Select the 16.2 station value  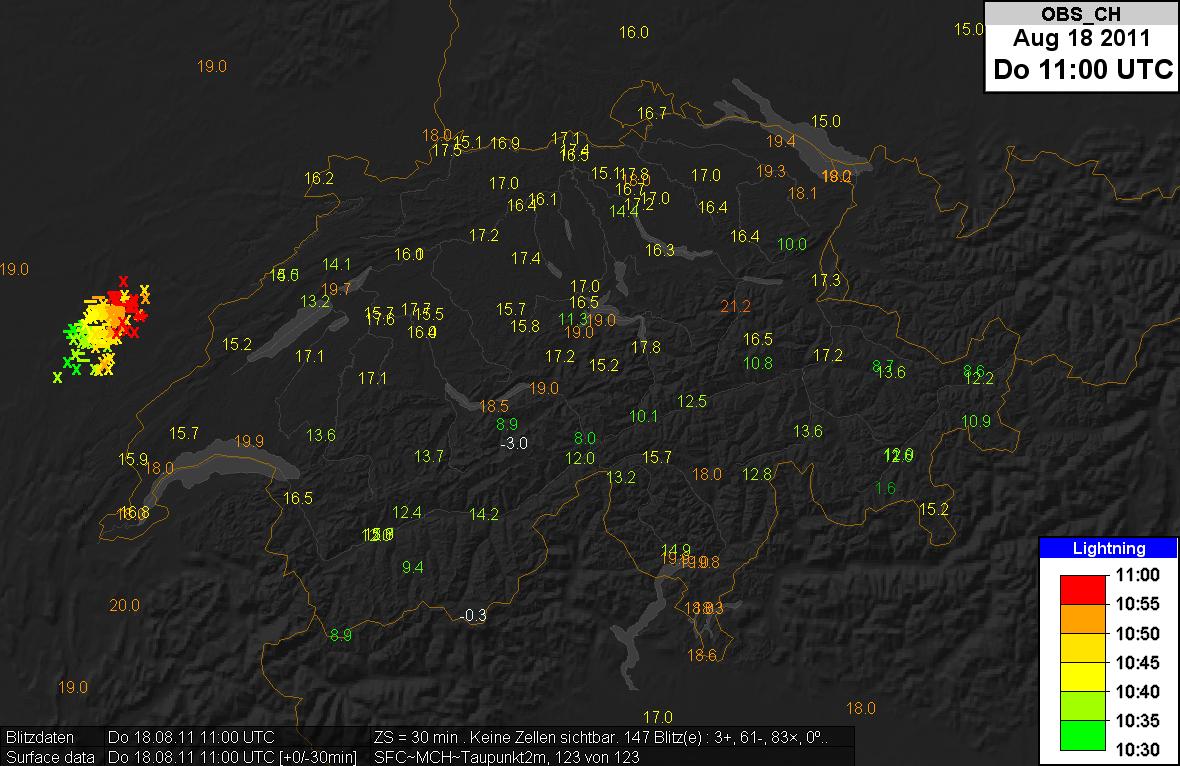(318, 178)
